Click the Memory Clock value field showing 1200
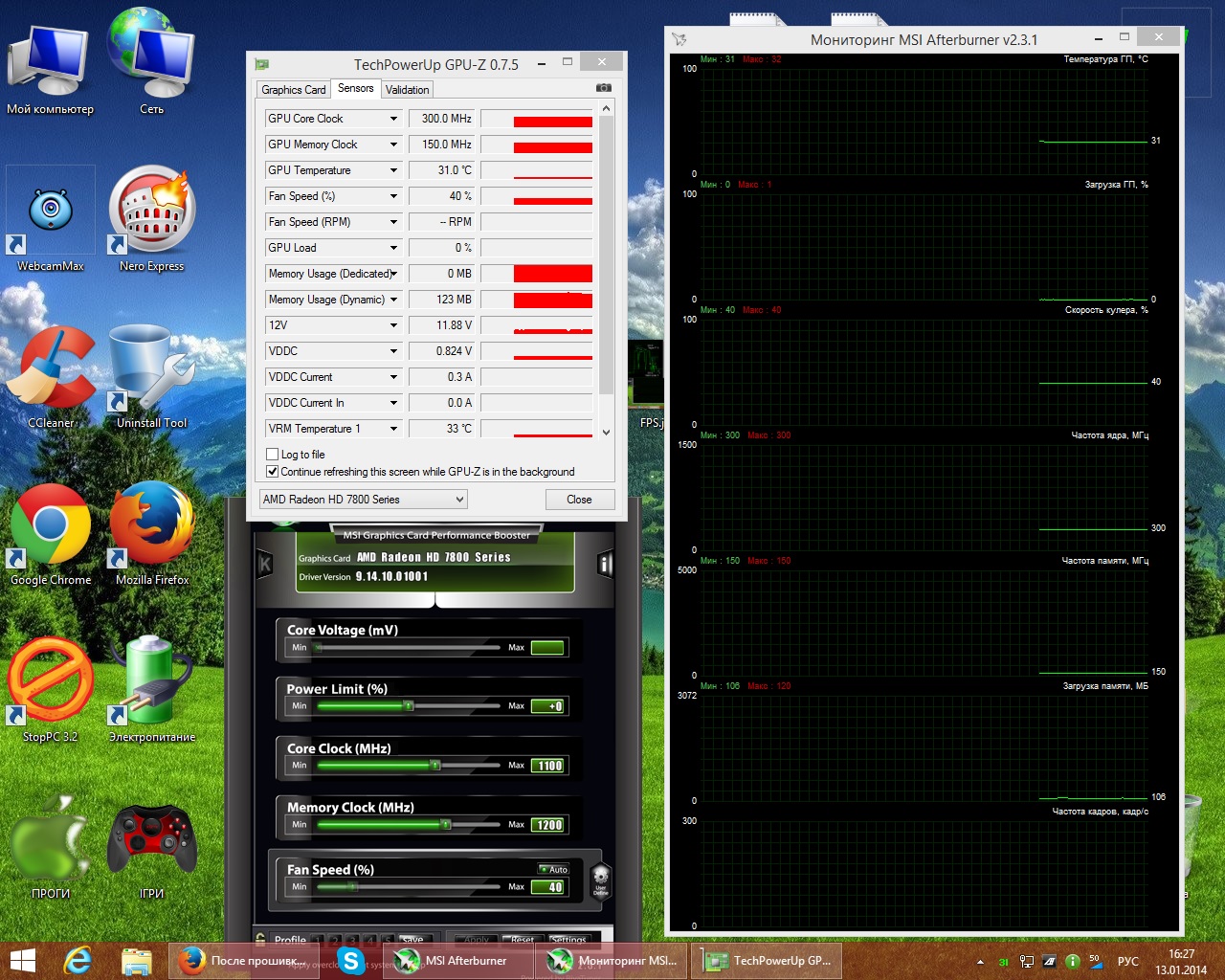1225x980 pixels. click(548, 825)
